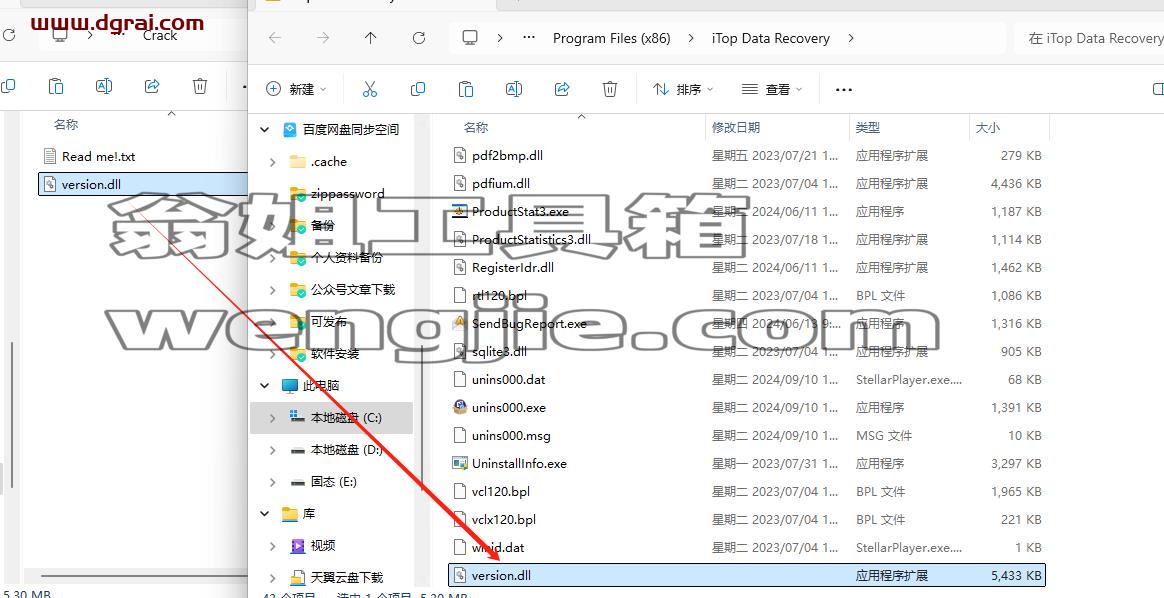Viewport: 1164px width, 598px height.
Task: Expand the 视频 library node
Action: [x=273, y=546]
